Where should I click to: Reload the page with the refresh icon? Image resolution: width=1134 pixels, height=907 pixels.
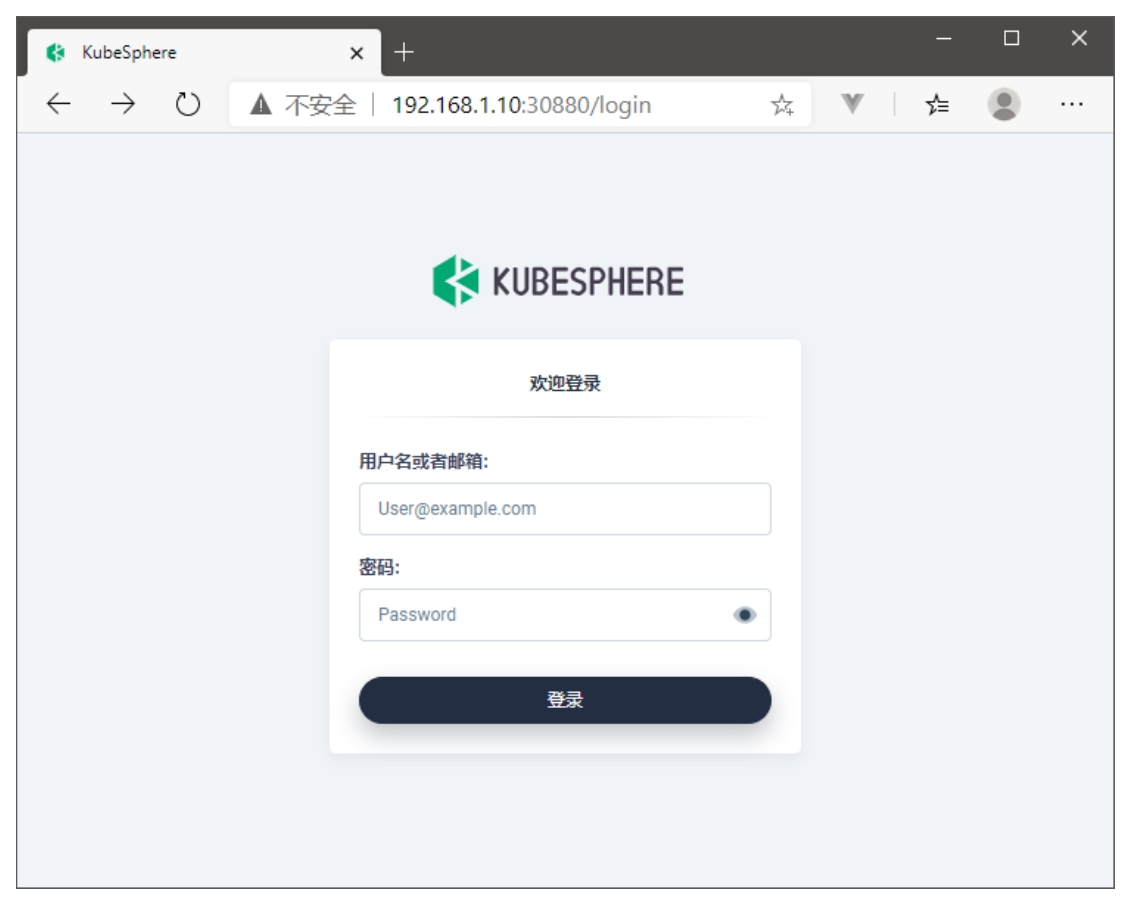pyautogui.click(x=188, y=105)
